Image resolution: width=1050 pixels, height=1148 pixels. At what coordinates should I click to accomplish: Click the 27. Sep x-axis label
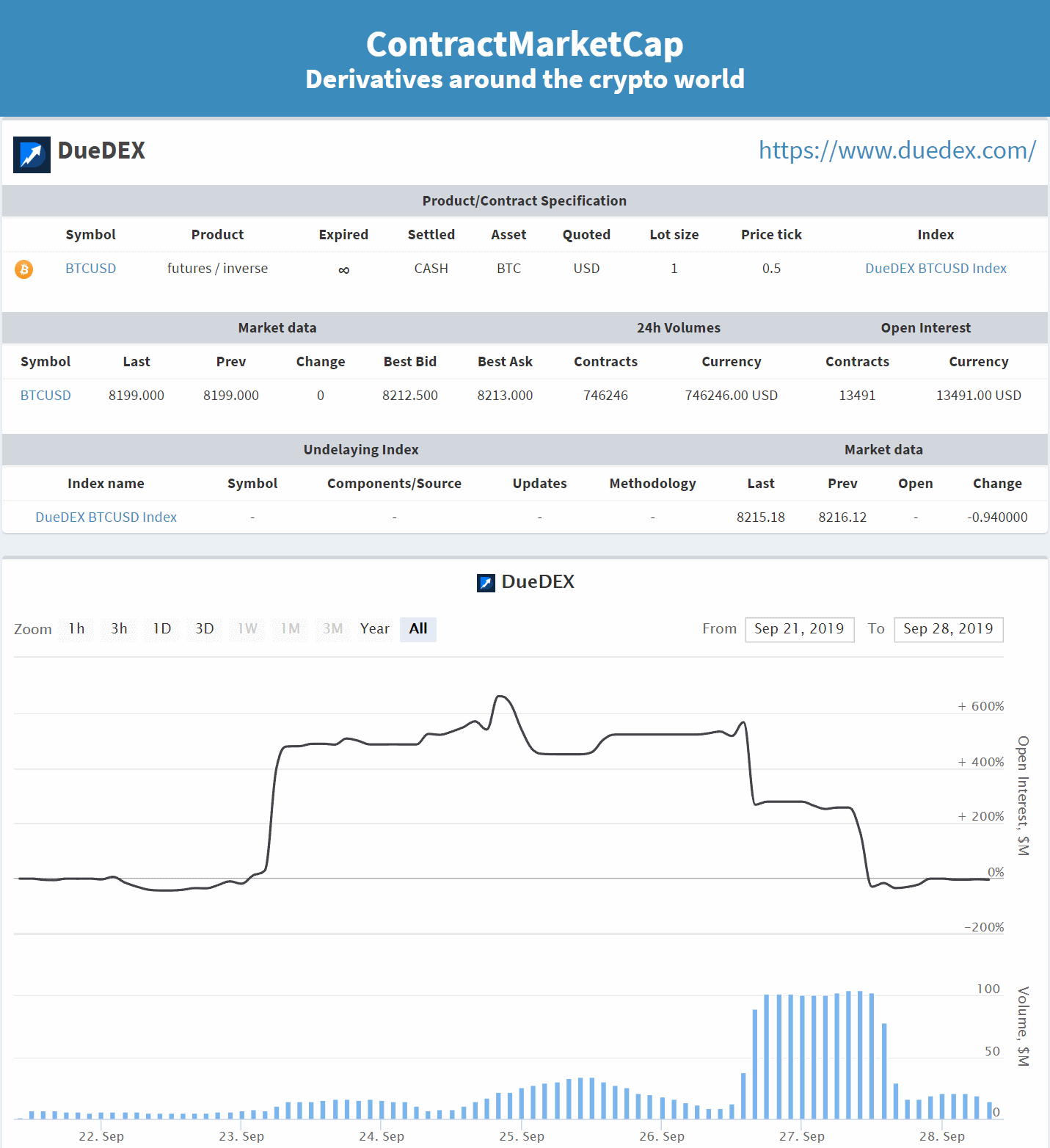[x=802, y=1136]
